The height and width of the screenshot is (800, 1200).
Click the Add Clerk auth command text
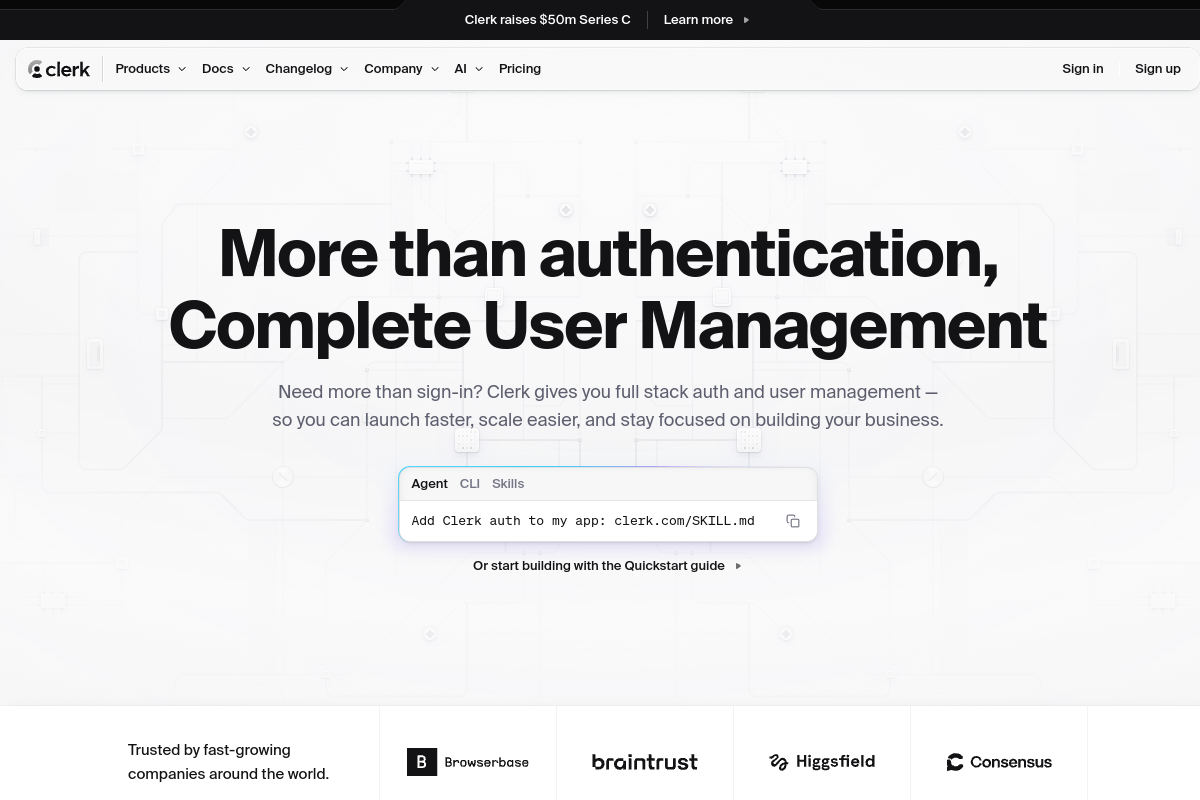[583, 521]
